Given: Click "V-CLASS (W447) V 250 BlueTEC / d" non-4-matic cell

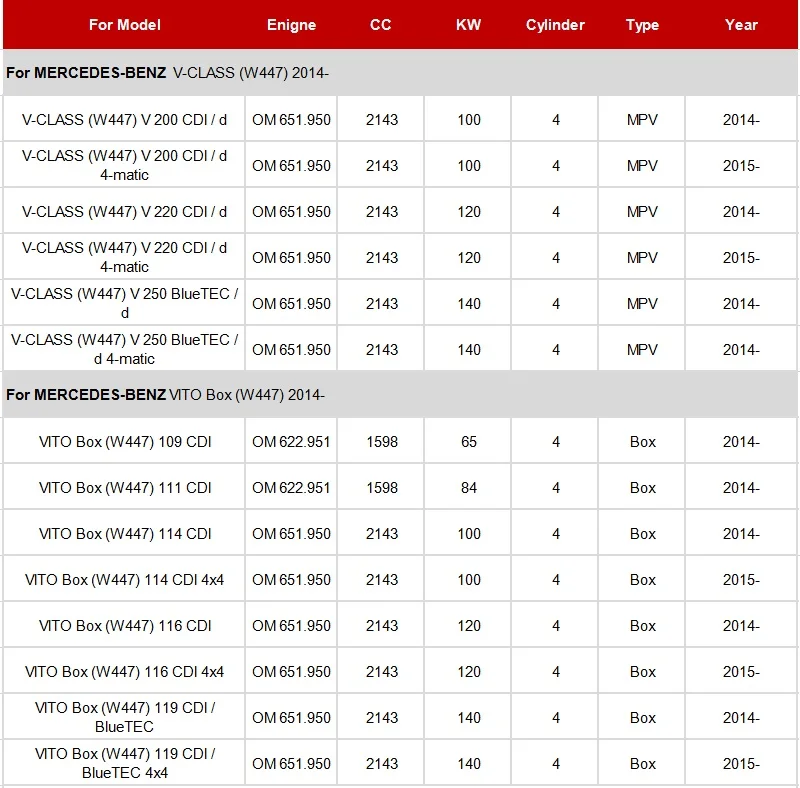Looking at the screenshot, I should tap(124, 303).
